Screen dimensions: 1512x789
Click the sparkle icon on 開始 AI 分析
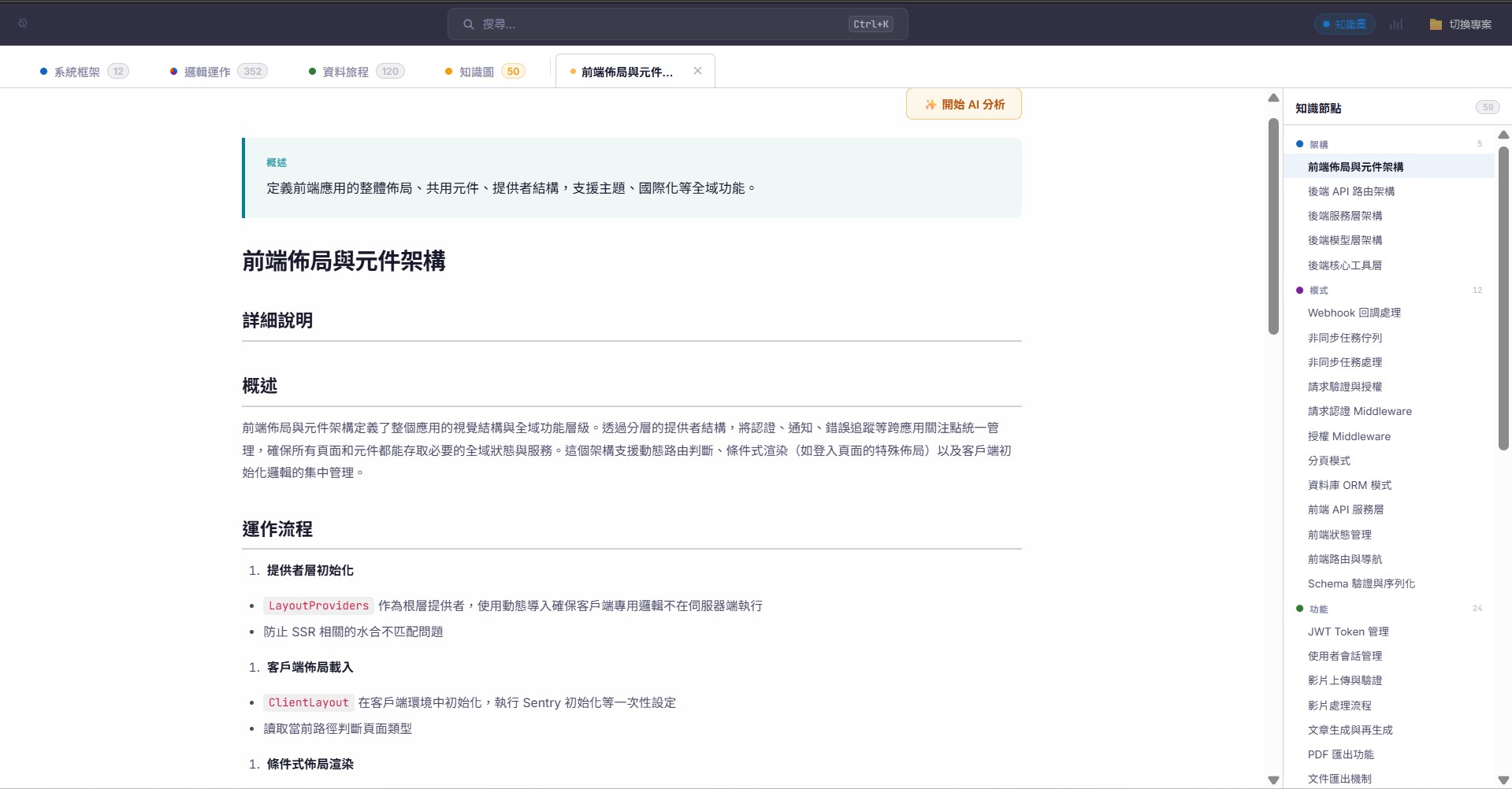[929, 103]
